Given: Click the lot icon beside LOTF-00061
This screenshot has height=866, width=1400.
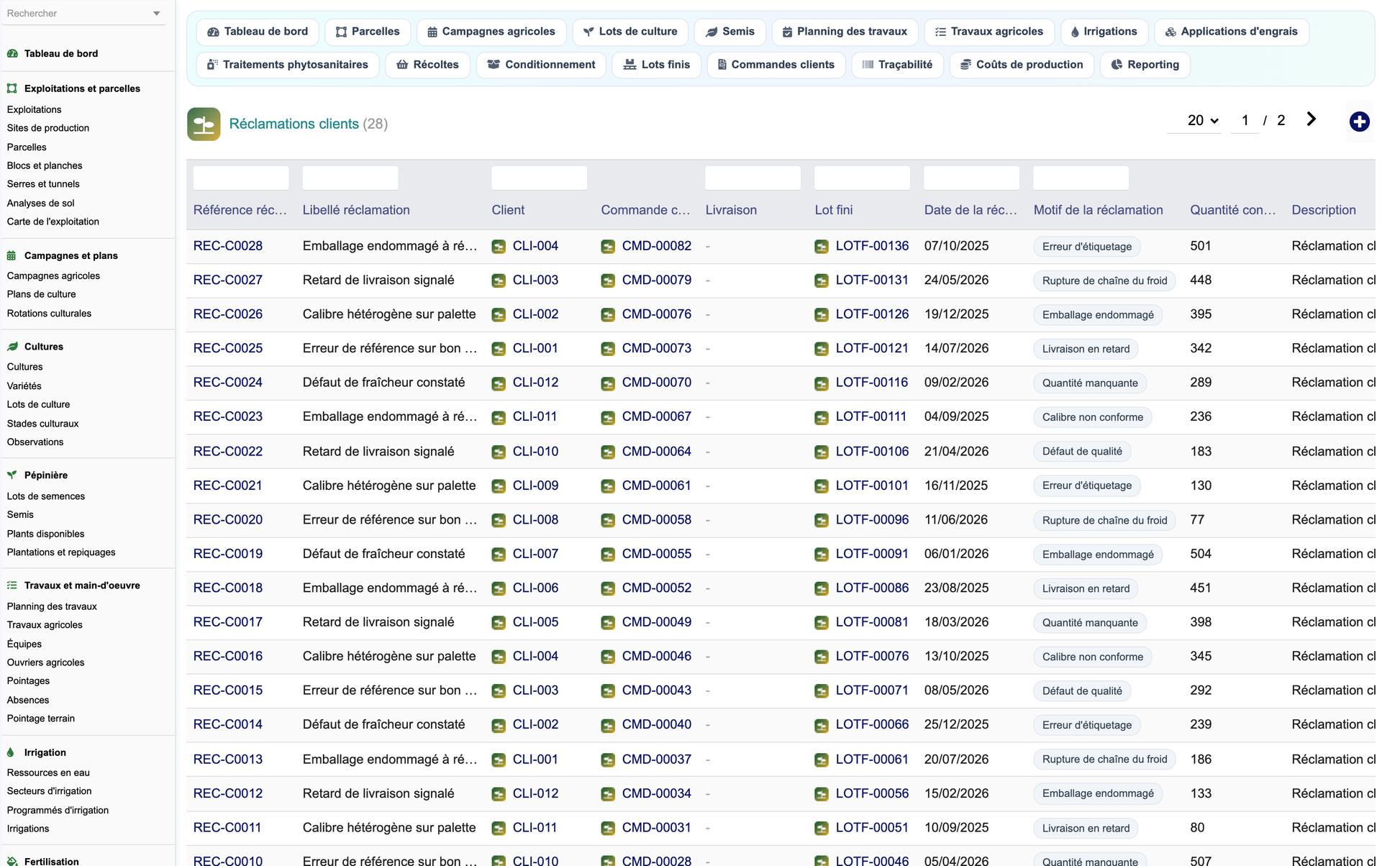Looking at the screenshot, I should click(x=822, y=760).
